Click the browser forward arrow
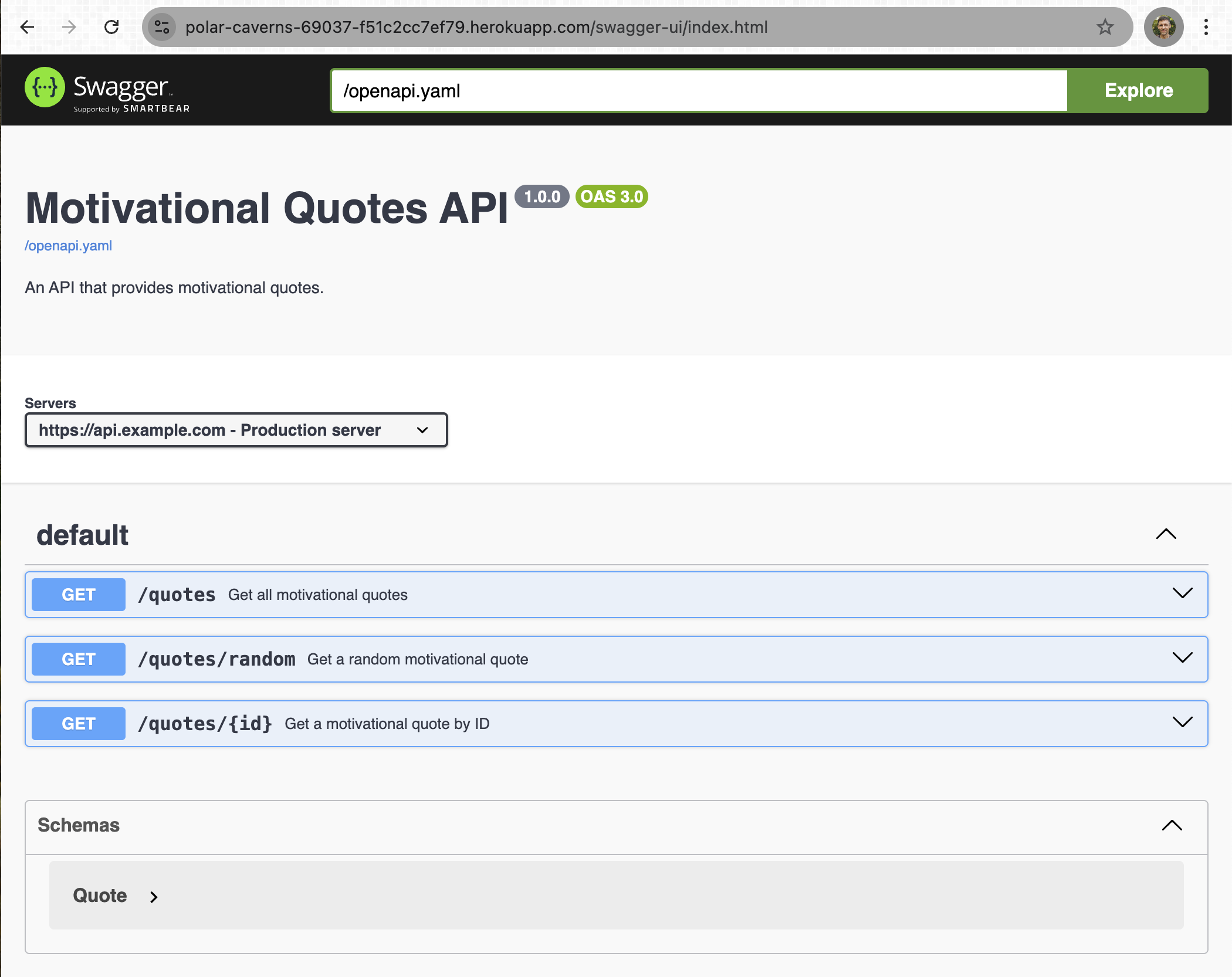1232x977 pixels. (69, 27)
